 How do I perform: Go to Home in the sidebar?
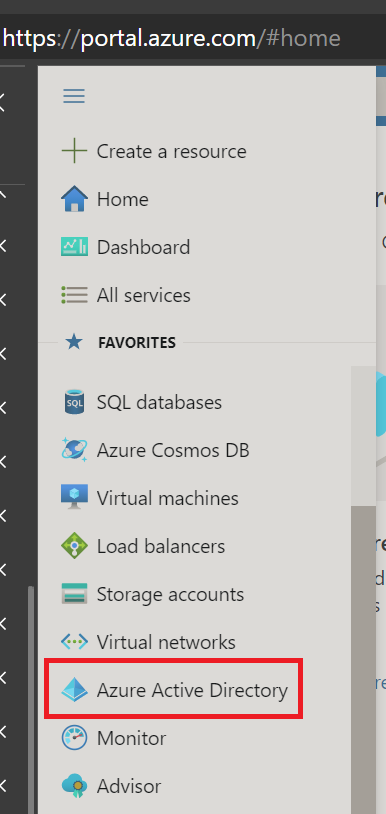click(122, 199)
